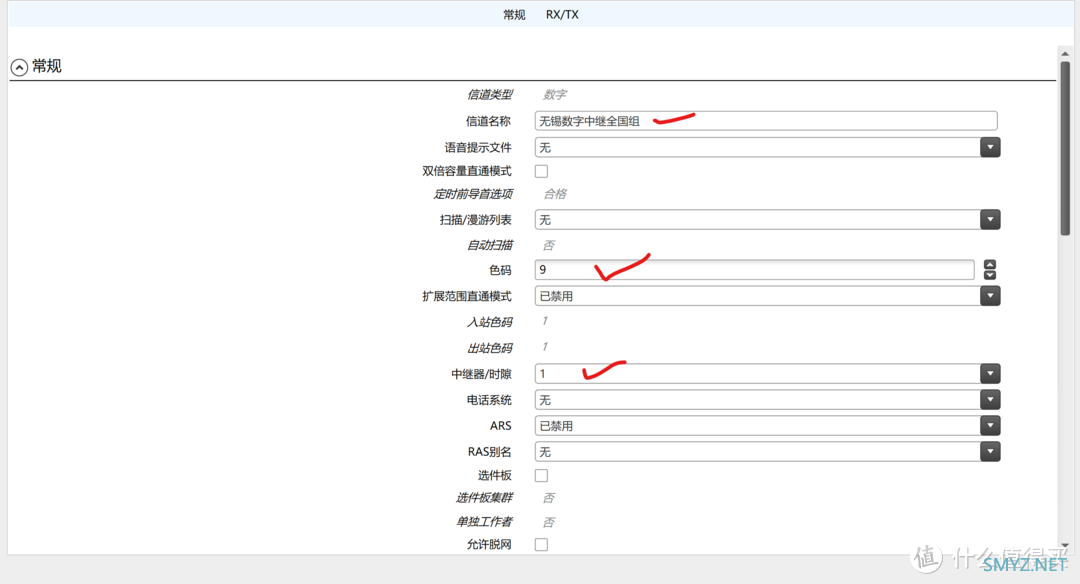Image resolution: width=1080 pixels, height=584 pixels.
Task: Click the 常规 section heading text
Action: coord(47,66)
